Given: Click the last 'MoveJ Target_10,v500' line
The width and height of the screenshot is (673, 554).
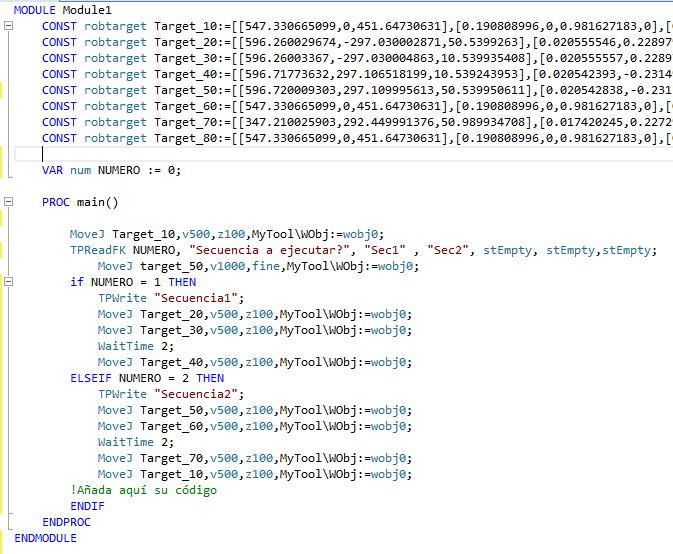Looking at the screenshot, I should (255, 475).
